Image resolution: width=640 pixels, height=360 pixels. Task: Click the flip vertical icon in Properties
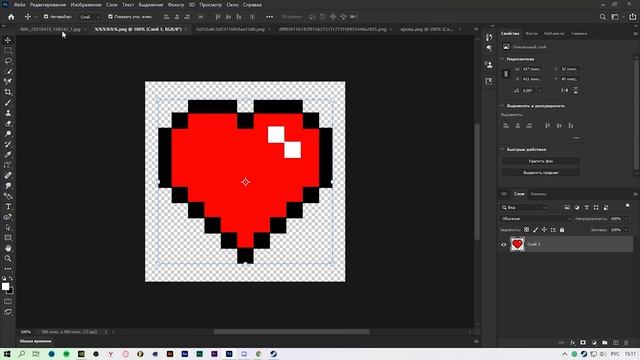pos(576,90)
